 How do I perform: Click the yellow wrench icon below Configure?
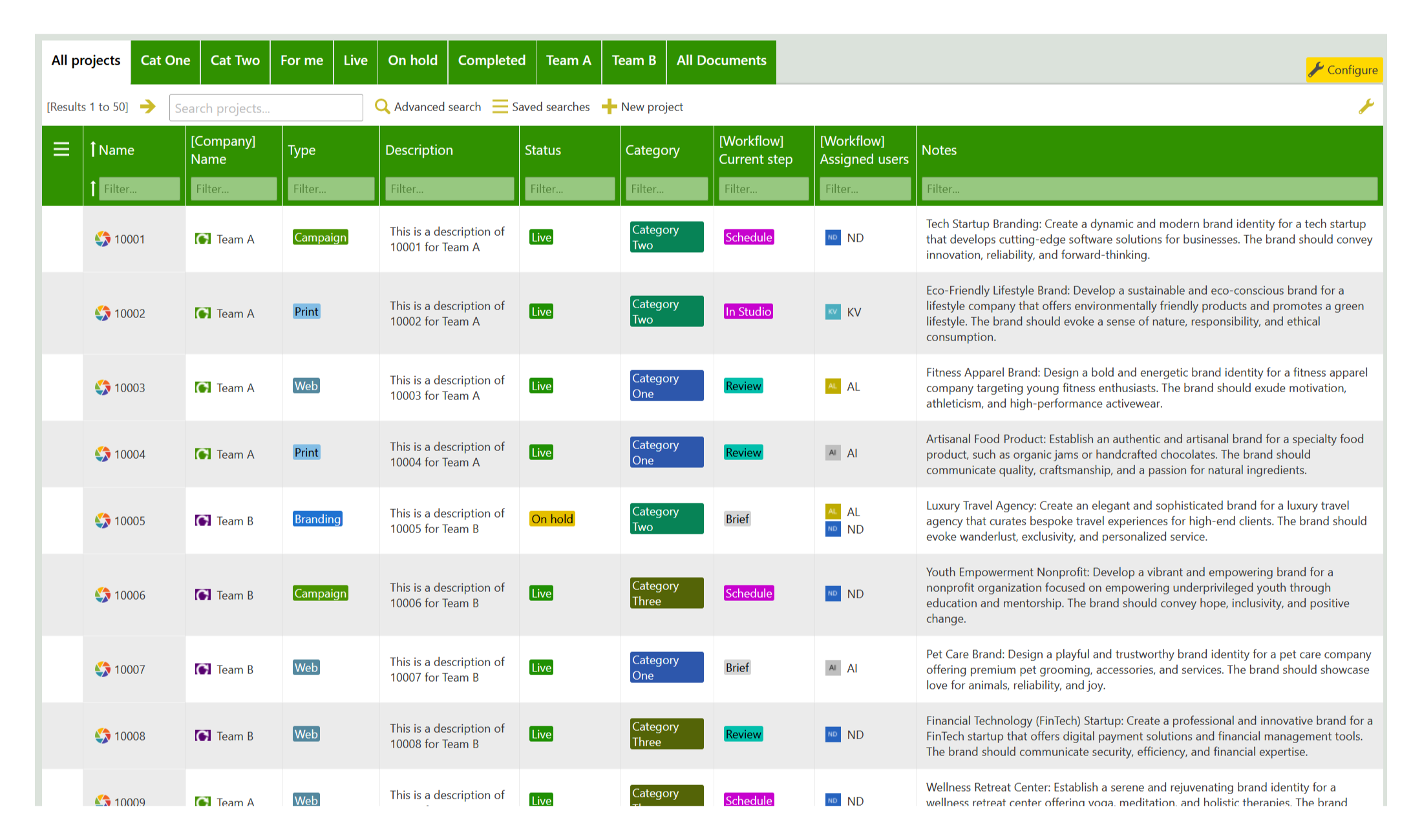tap(1367, 106)
